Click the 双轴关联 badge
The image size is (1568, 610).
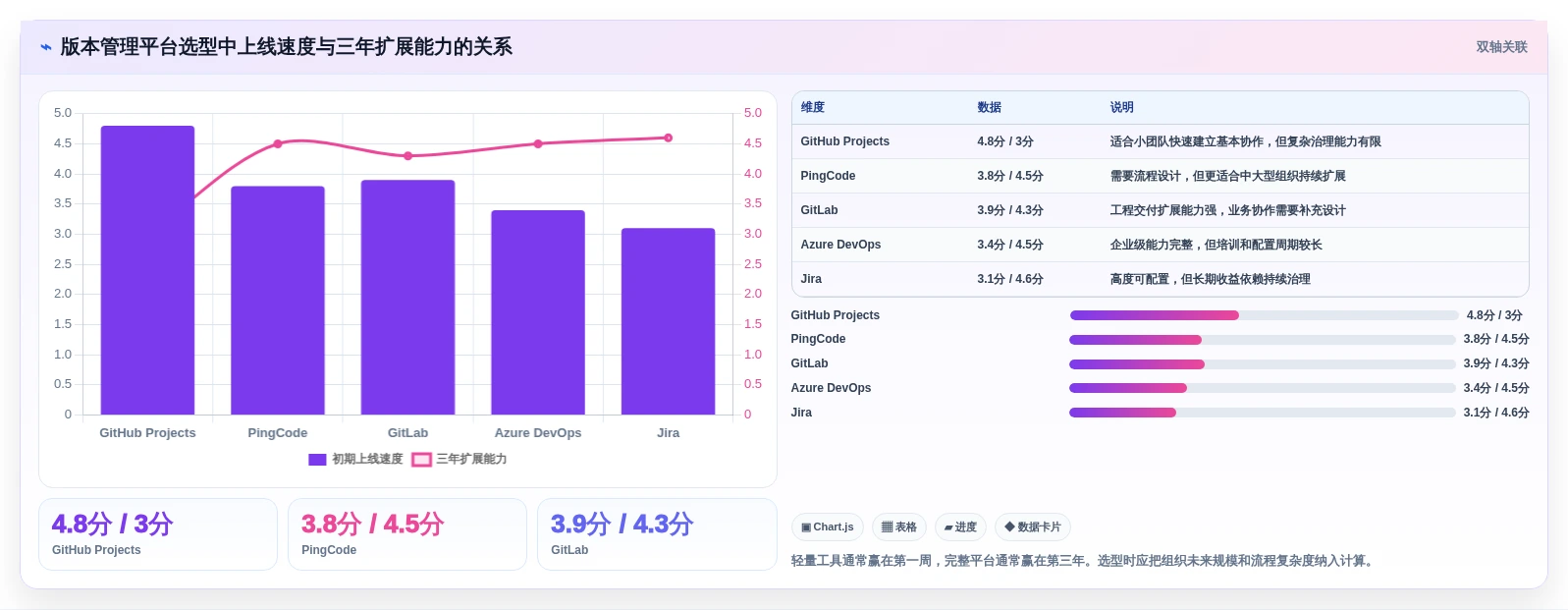tap(1501, 47)
